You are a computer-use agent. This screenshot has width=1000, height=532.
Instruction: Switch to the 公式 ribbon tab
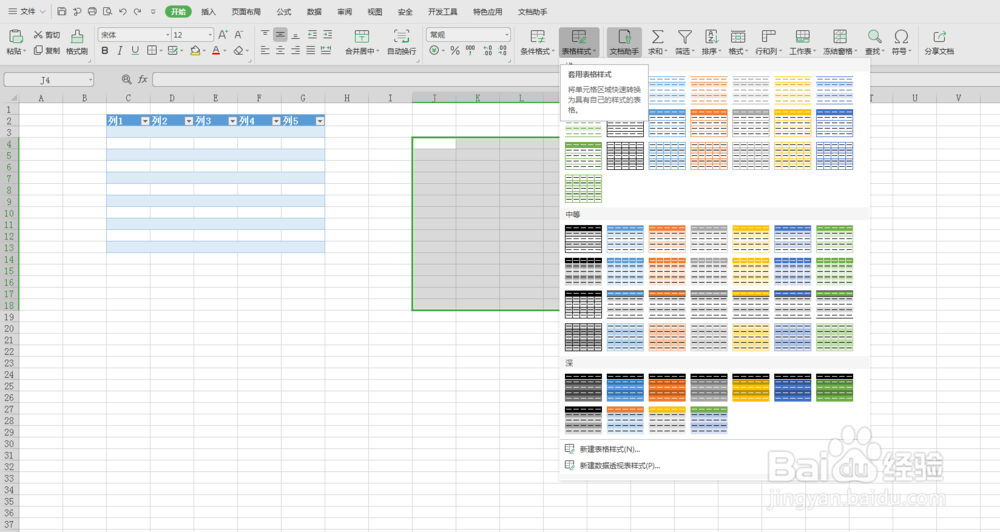click(284, 11)
